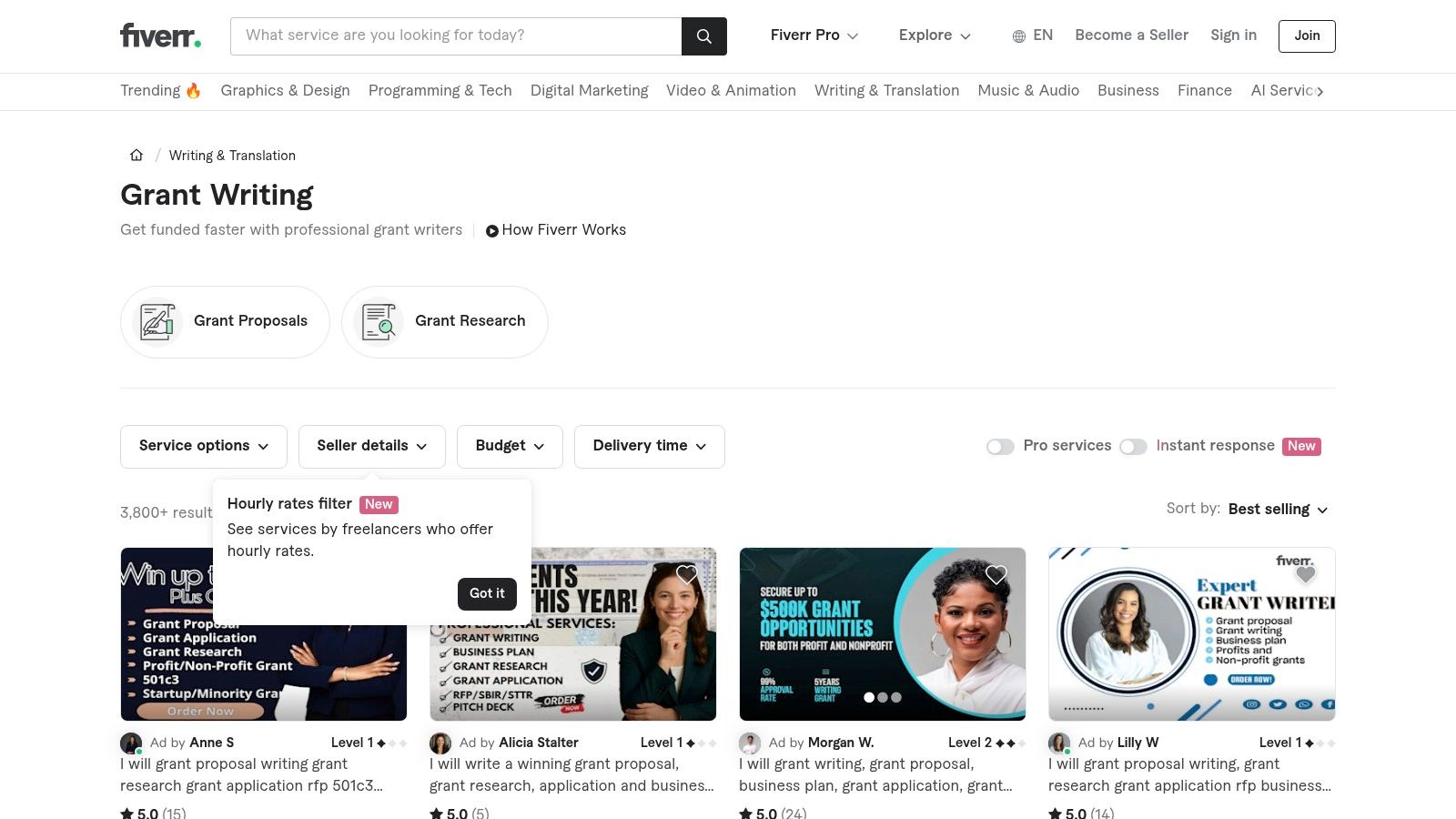Expand the Fiverr Pro menu
The height and width of the screenshot is (819, 1456).
[814, 35]
